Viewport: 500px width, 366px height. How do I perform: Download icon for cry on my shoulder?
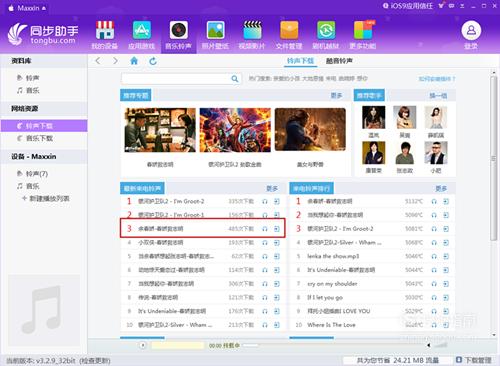(x=446, y=284)
